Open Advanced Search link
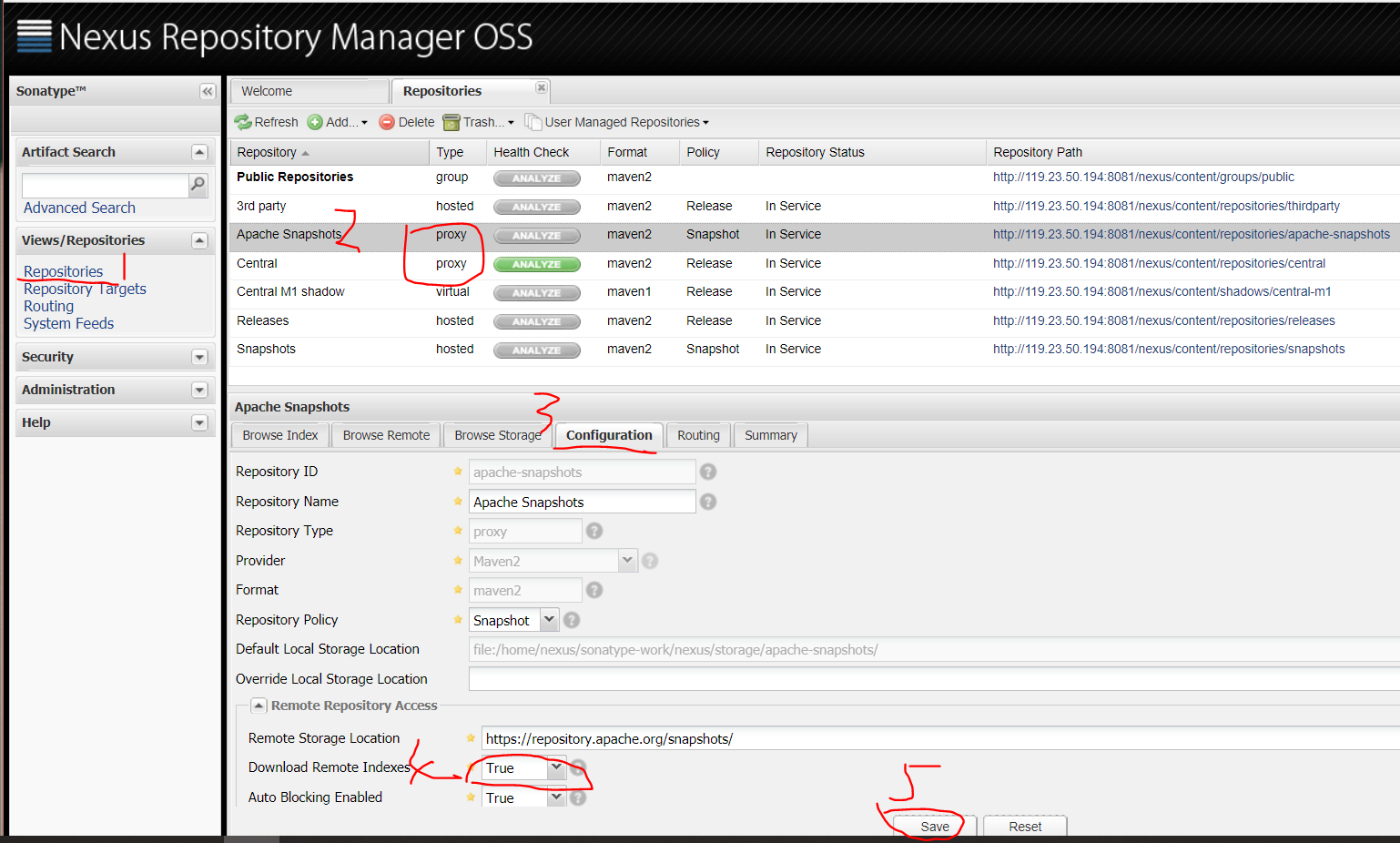 79,208
